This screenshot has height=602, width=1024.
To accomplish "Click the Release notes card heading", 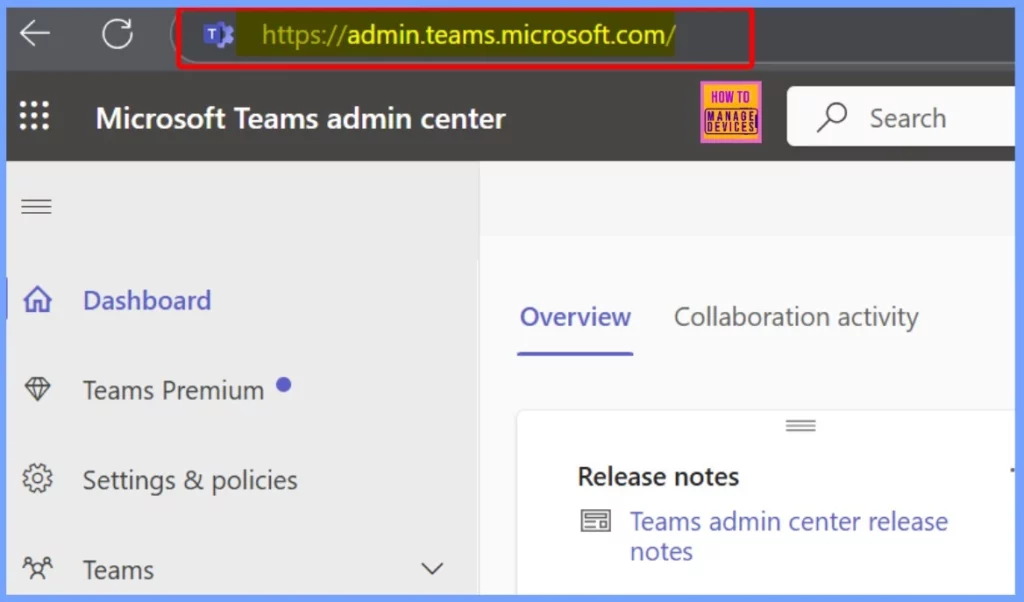I will [658, 477].
